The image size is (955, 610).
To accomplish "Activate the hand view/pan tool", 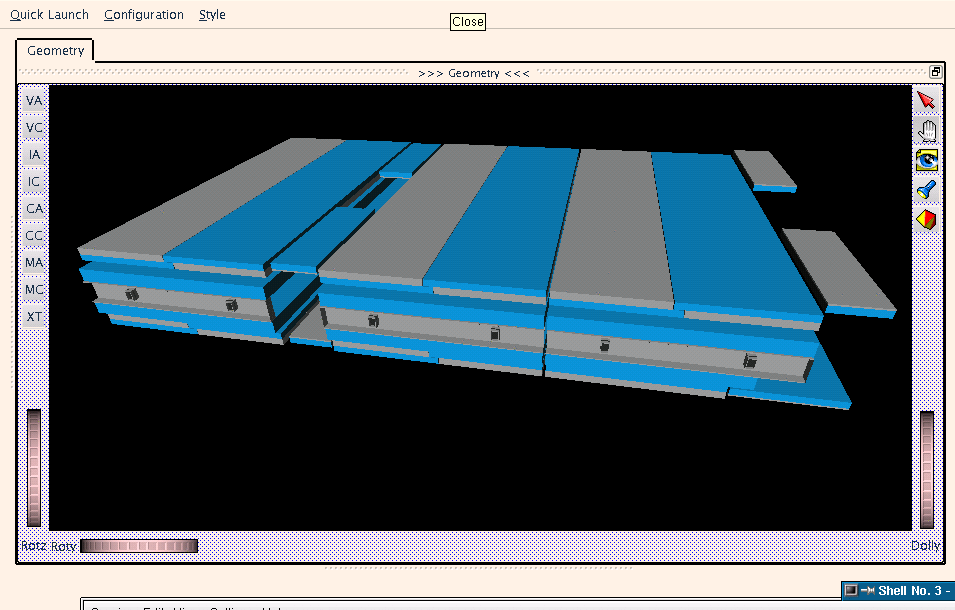I will [926, 131].
